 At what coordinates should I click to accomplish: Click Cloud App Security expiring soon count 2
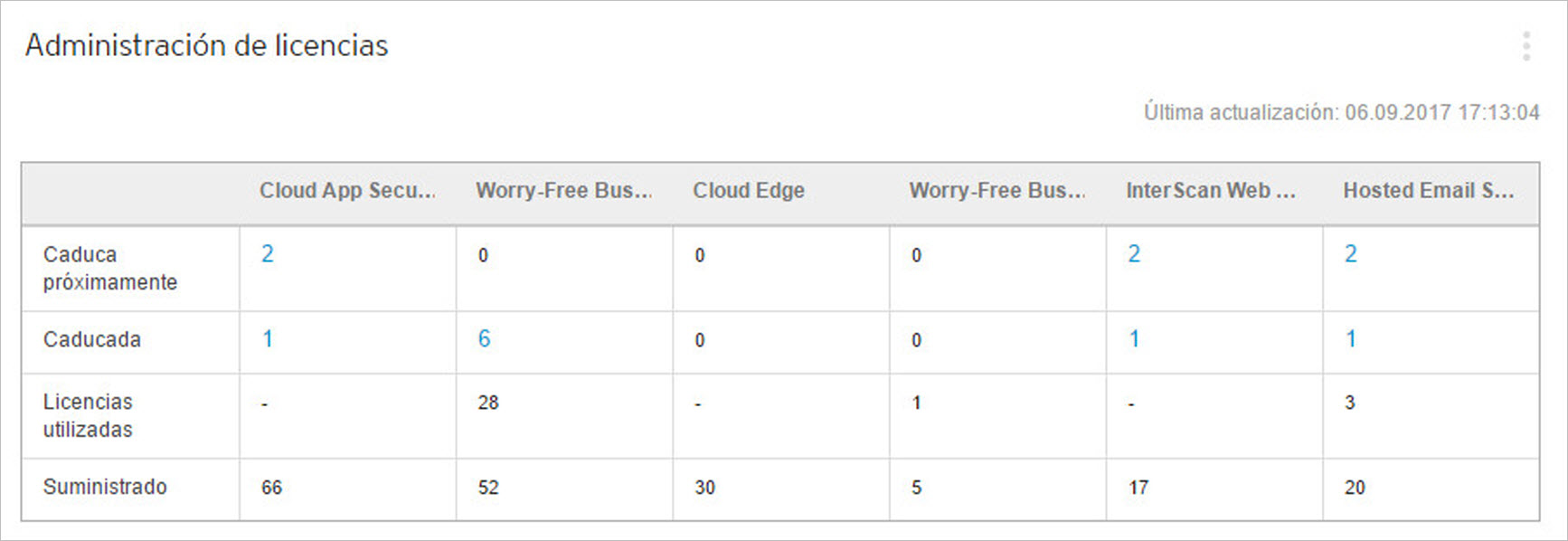268,254
